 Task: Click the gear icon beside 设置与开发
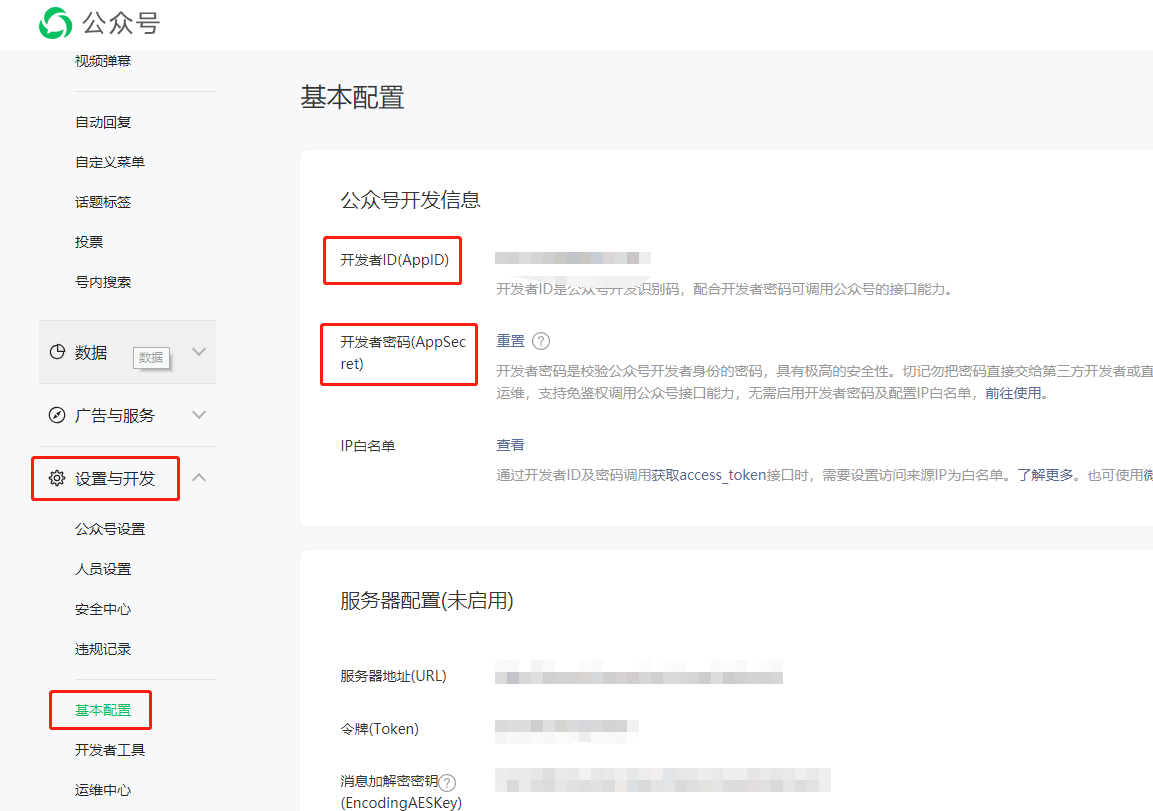pos(57,478)
